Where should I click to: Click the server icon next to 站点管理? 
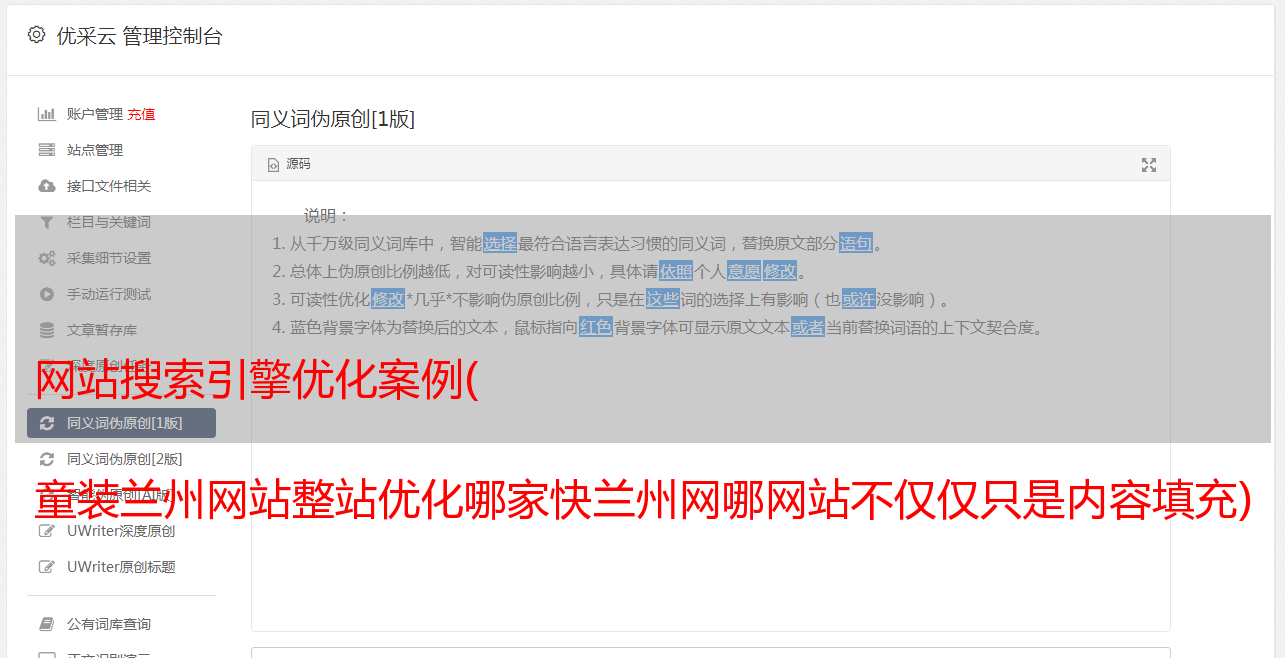point(46,150)
